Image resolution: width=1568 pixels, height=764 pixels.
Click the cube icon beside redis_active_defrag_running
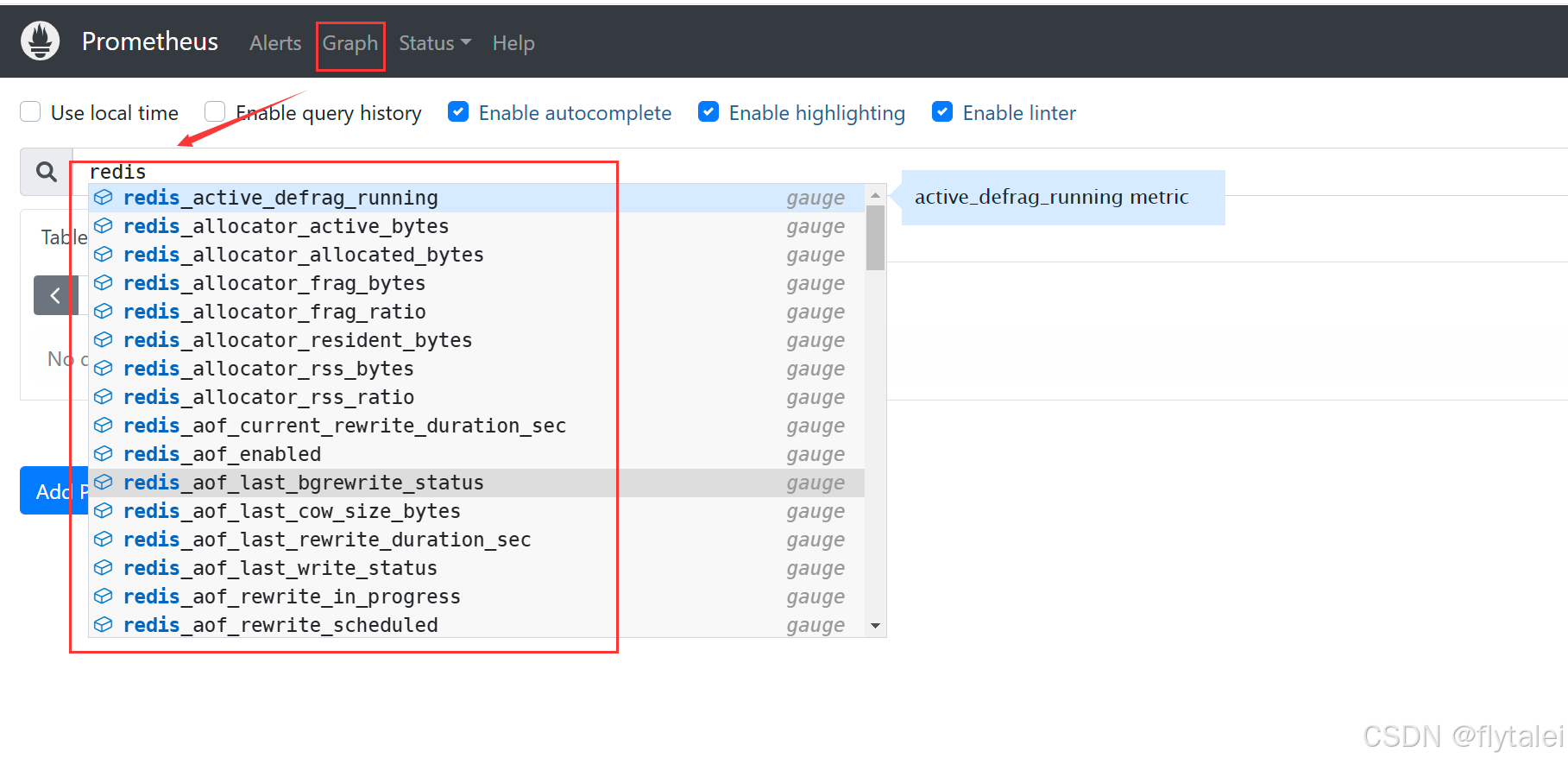[104, 198]
